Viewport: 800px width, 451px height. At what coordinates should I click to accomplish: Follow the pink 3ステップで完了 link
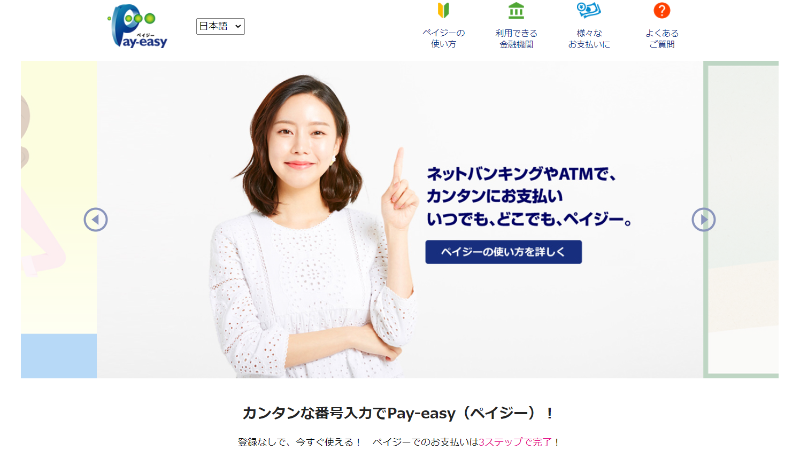pos(515,442)
